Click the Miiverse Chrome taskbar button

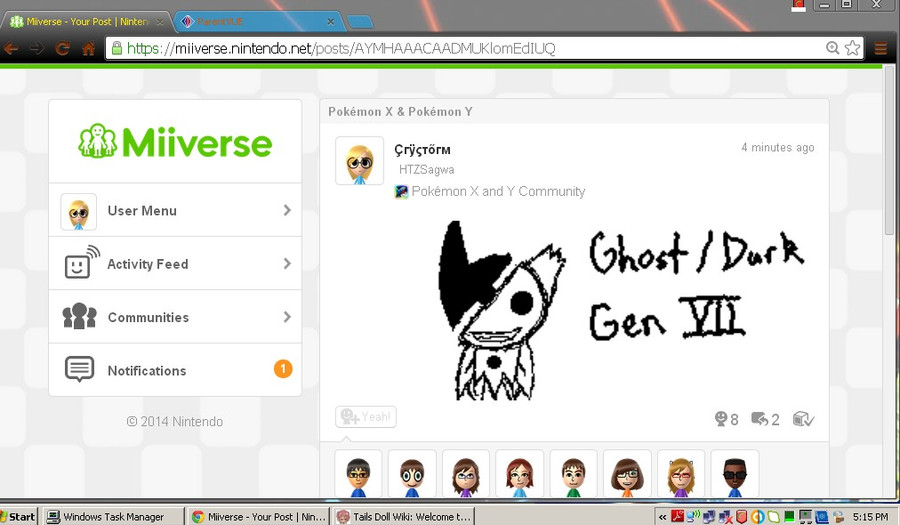click(x=259, y=516)
